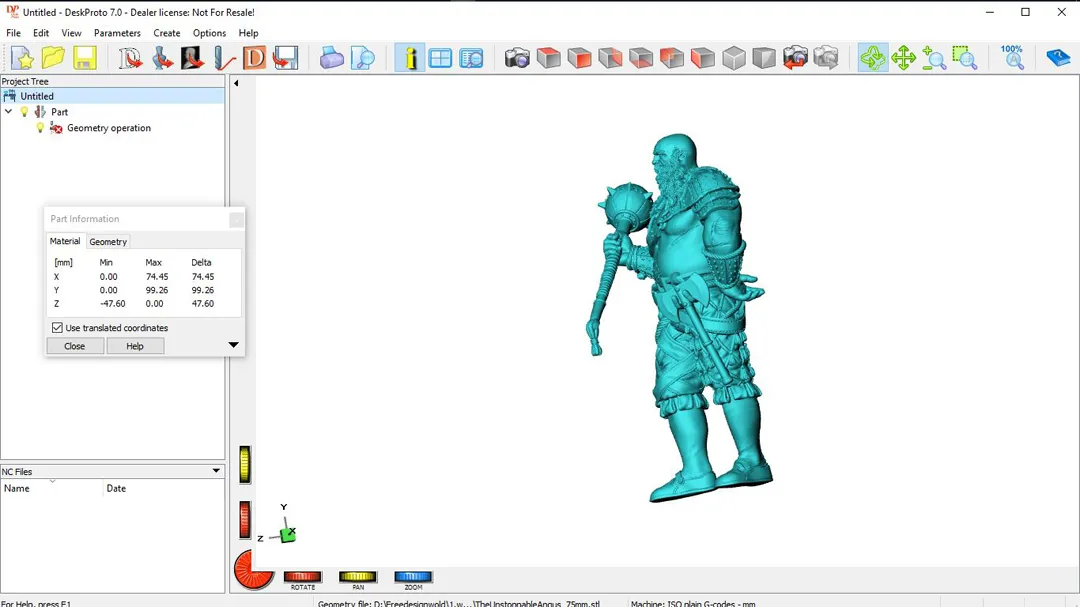This screenshot has width=1080, height=607.
Task: Open the File menu
Action: [13, 33]
